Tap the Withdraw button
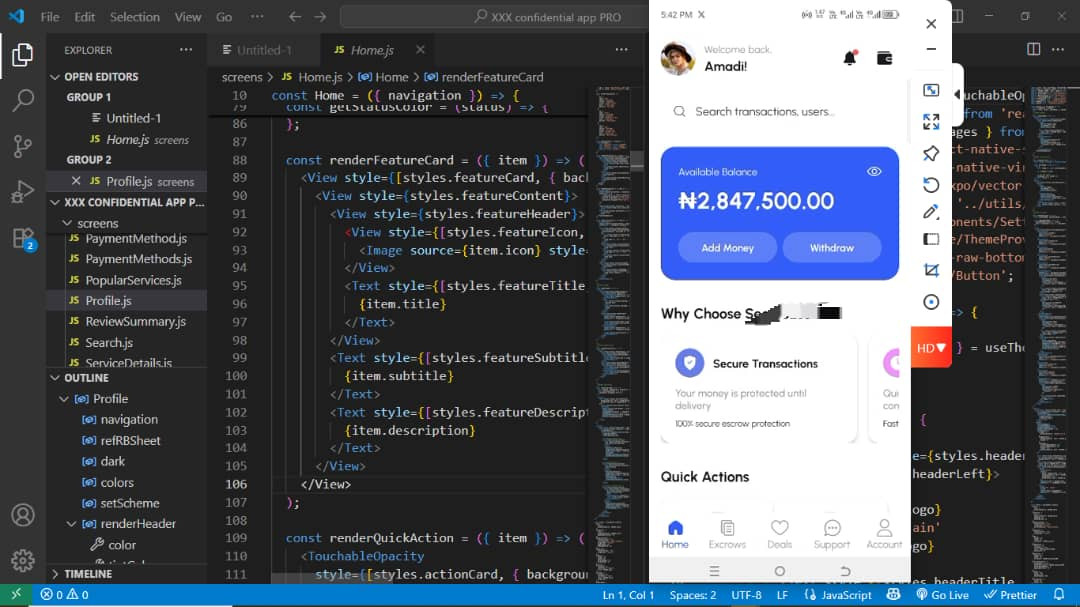1080x607 pixels. 831,248
